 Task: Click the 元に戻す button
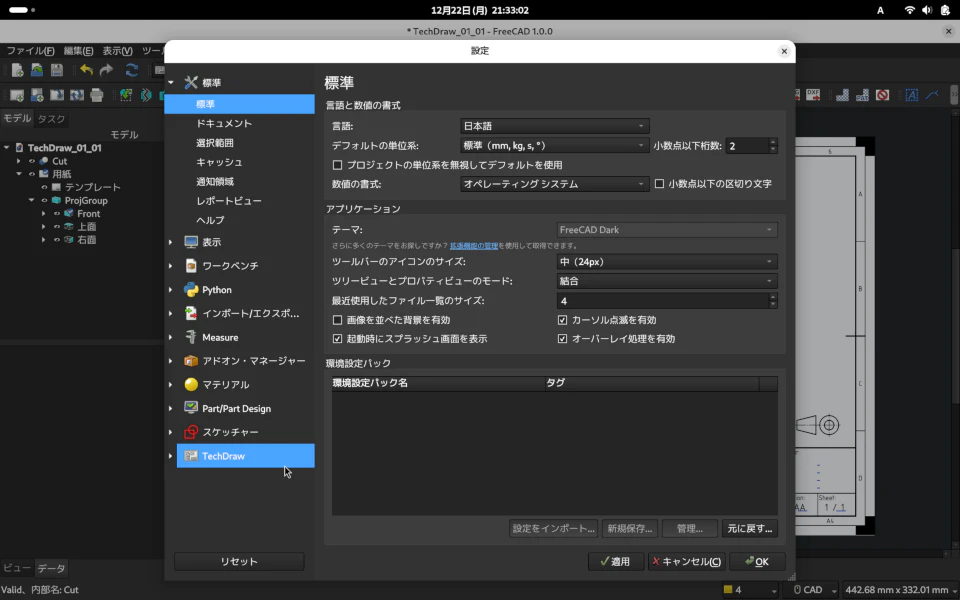point(750,528)
